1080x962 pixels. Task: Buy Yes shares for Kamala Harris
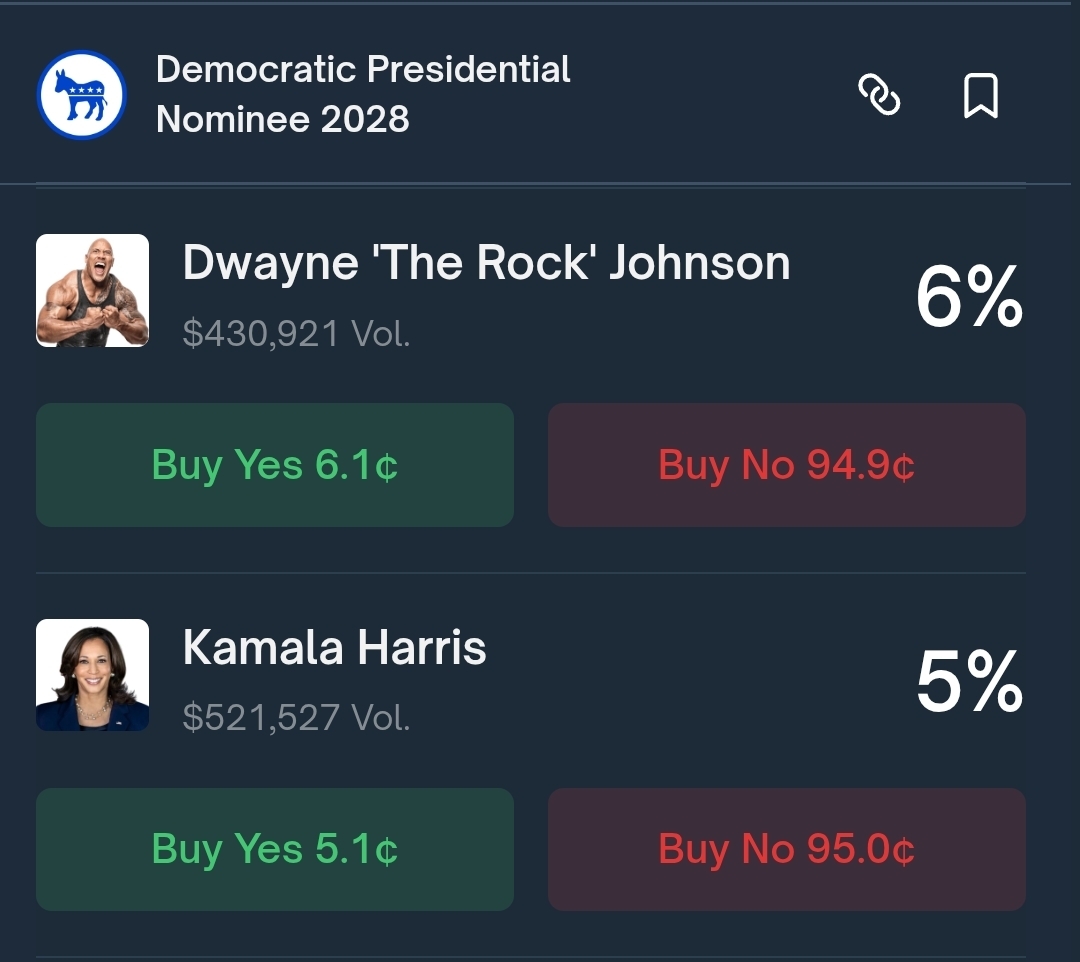[x=275, y=849]
